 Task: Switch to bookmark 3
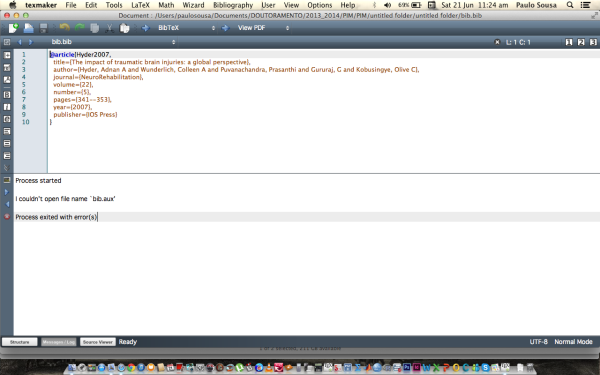pos(593,42)
